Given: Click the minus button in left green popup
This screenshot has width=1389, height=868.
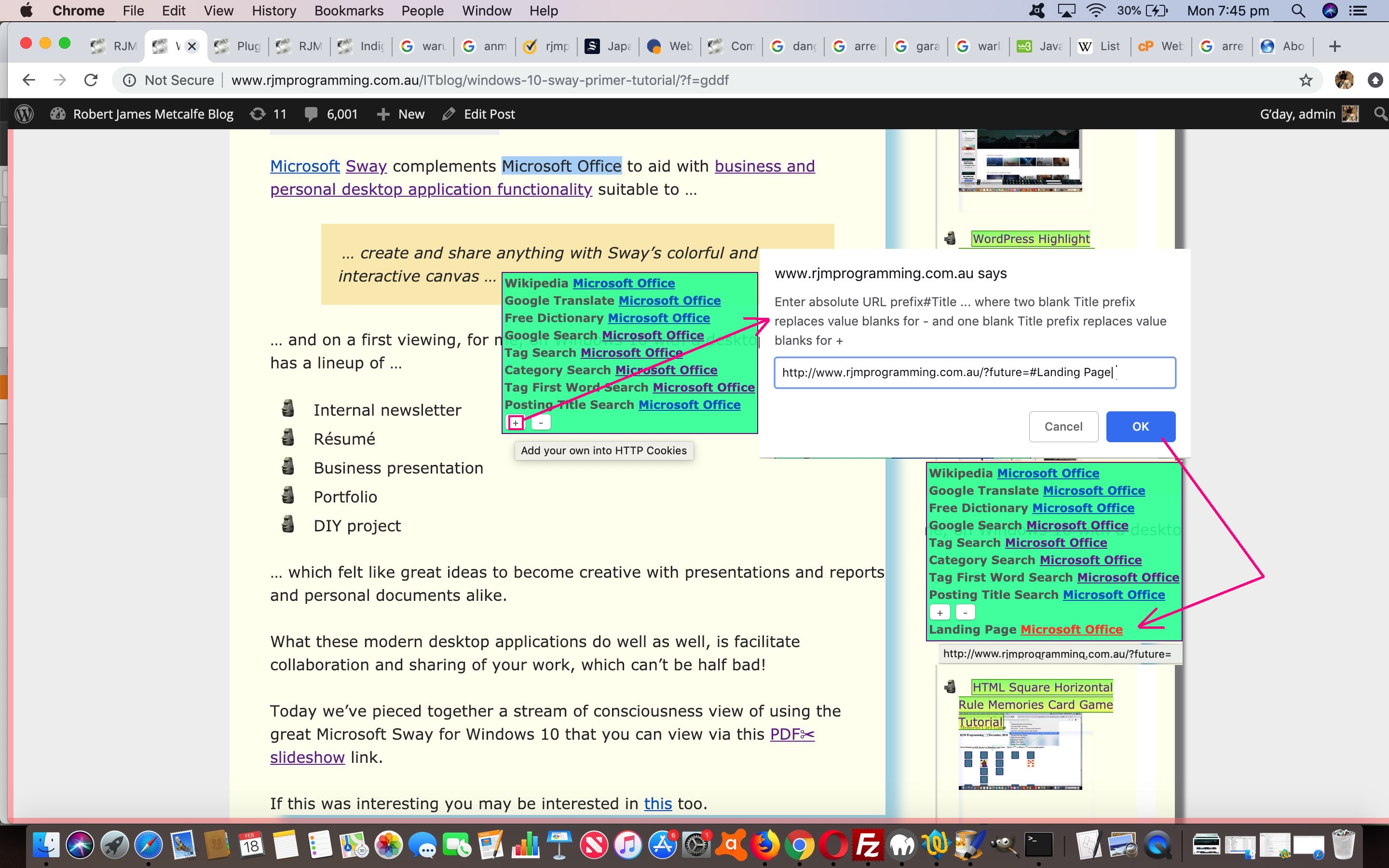Looking at the screenshot, I should click(x=541, y=423).
